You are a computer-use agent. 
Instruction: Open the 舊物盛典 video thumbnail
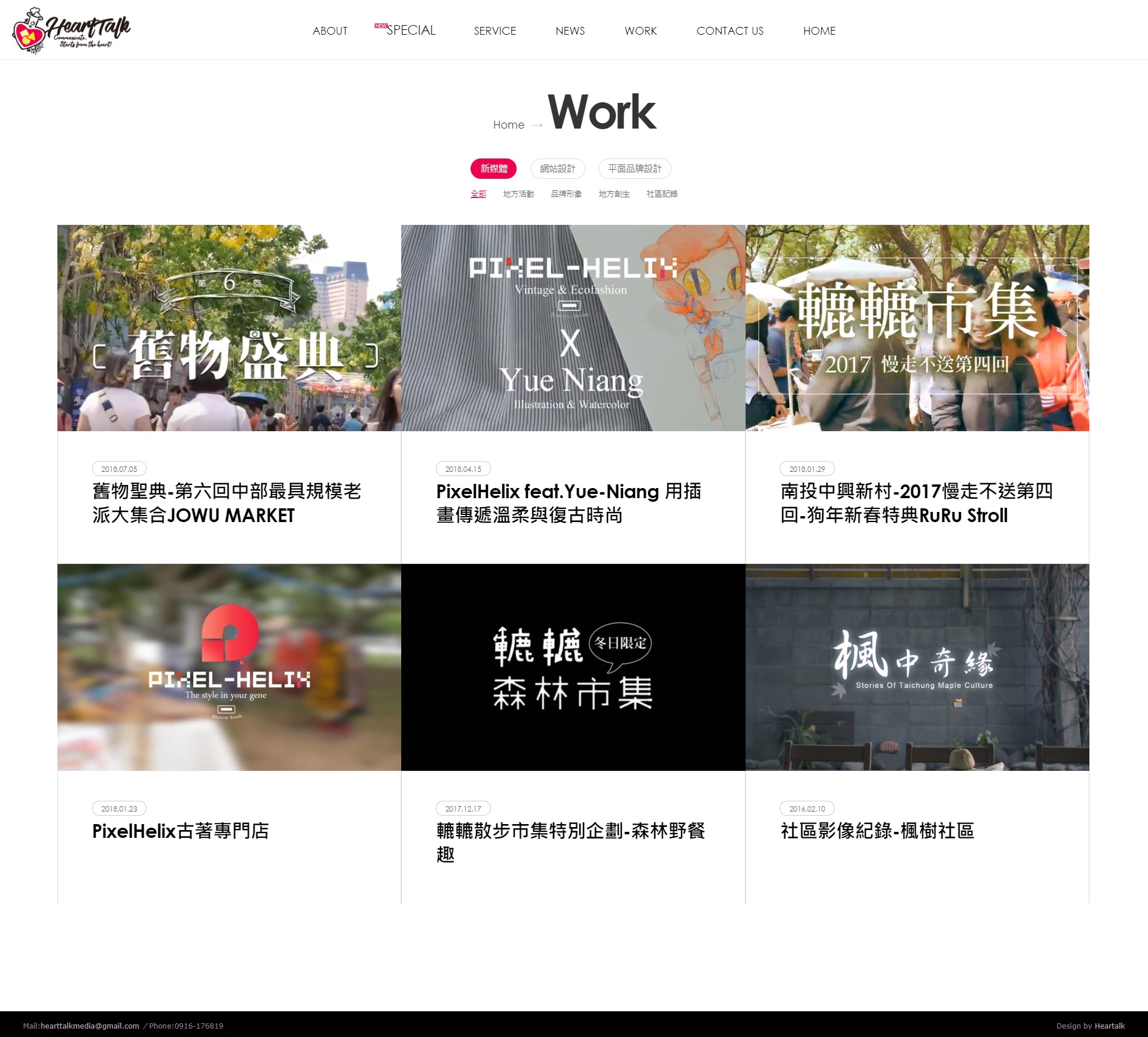tap(229, 328)
